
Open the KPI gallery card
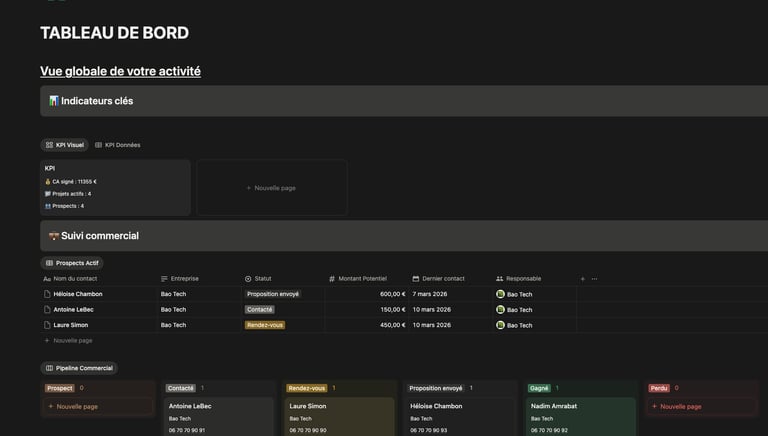[x=115, y=187]
